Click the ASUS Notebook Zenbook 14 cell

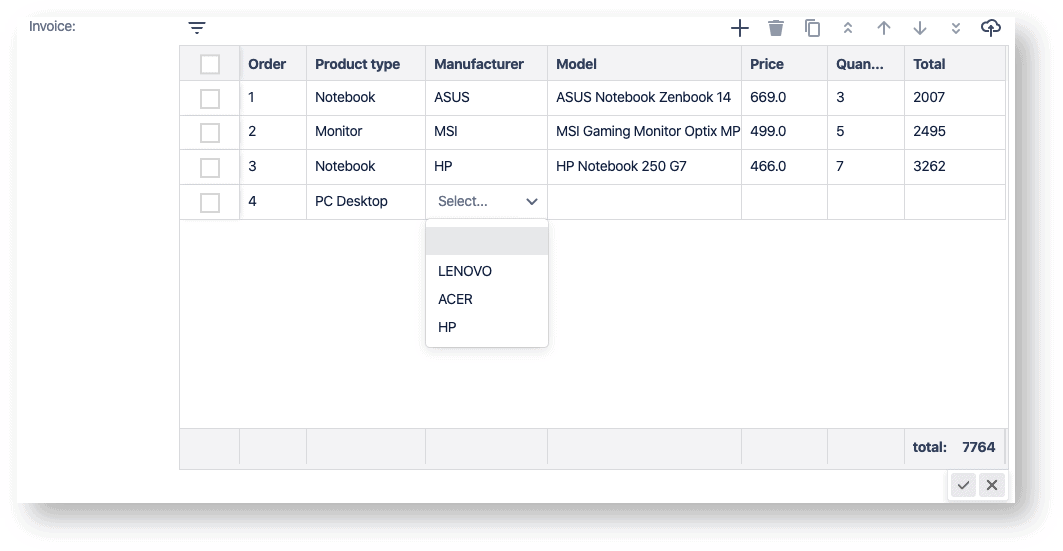pos(644,98)
